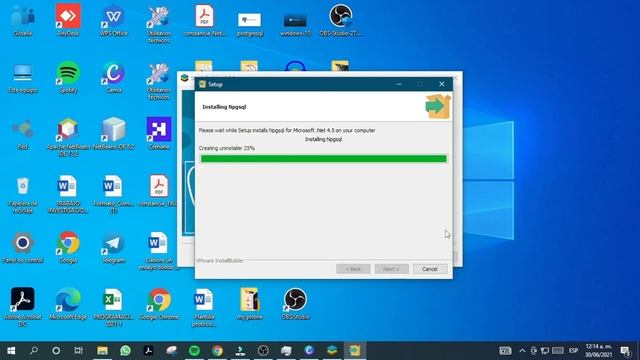Select the OBS-Studio-27 installer file icon
Screen dimensions: 640x360
340,20
